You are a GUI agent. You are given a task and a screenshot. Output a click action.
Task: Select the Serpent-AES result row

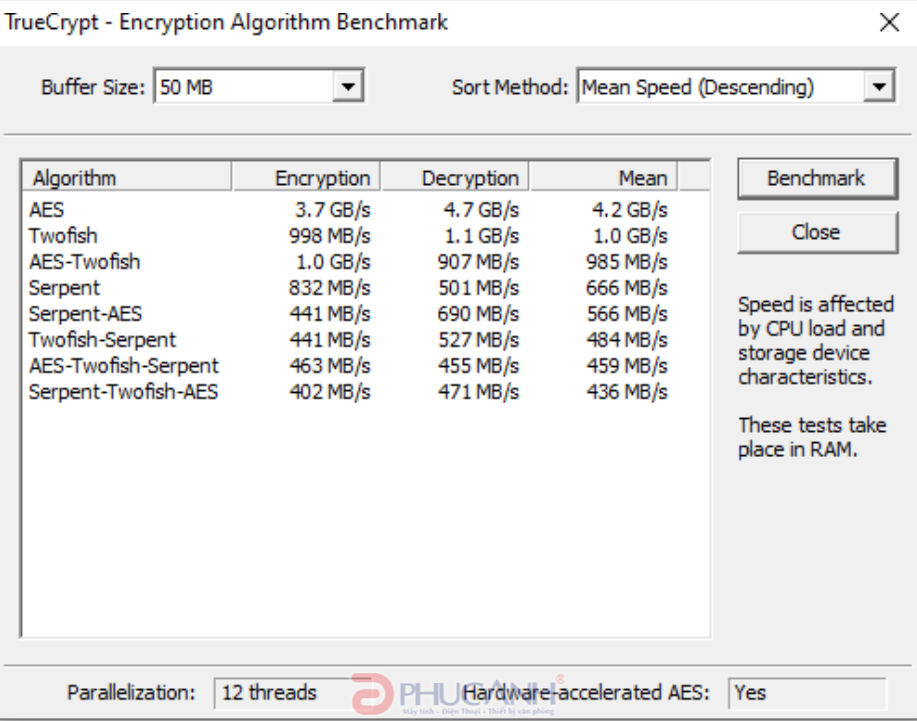(x=349, y=313)
